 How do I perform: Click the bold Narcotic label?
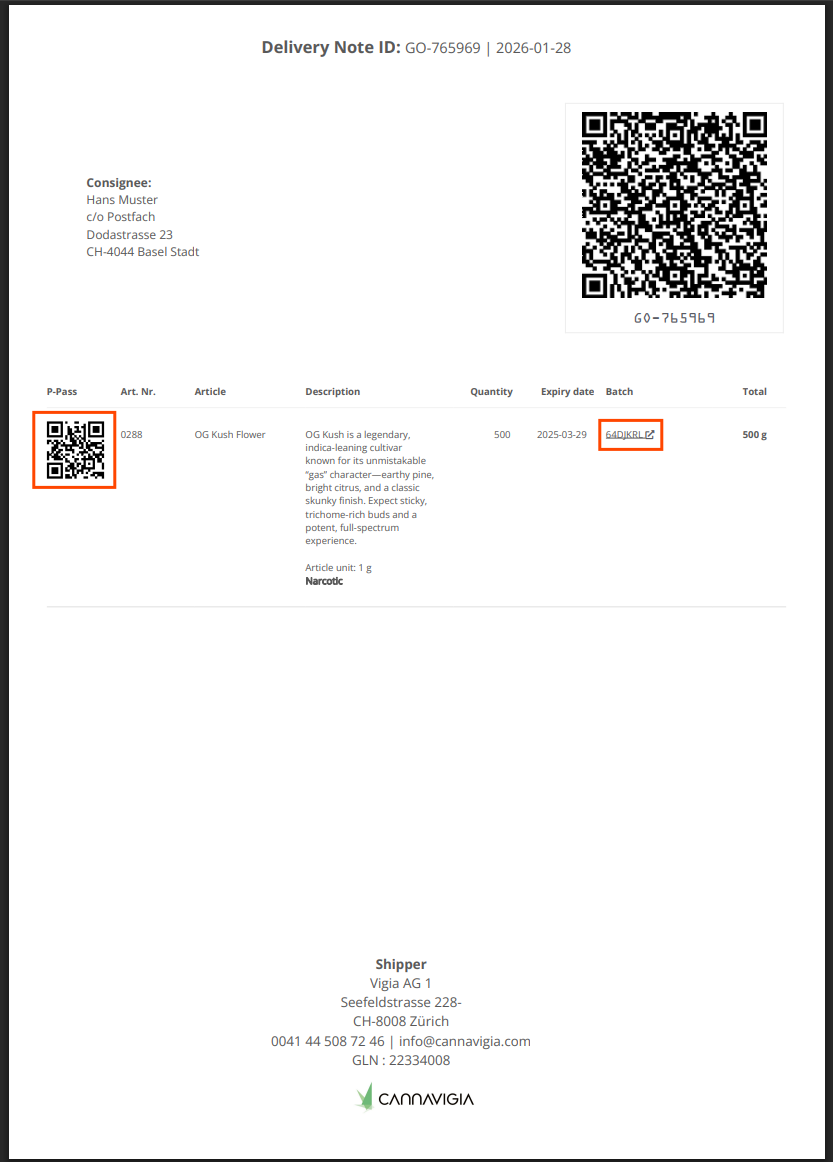[x=324, y=581]
